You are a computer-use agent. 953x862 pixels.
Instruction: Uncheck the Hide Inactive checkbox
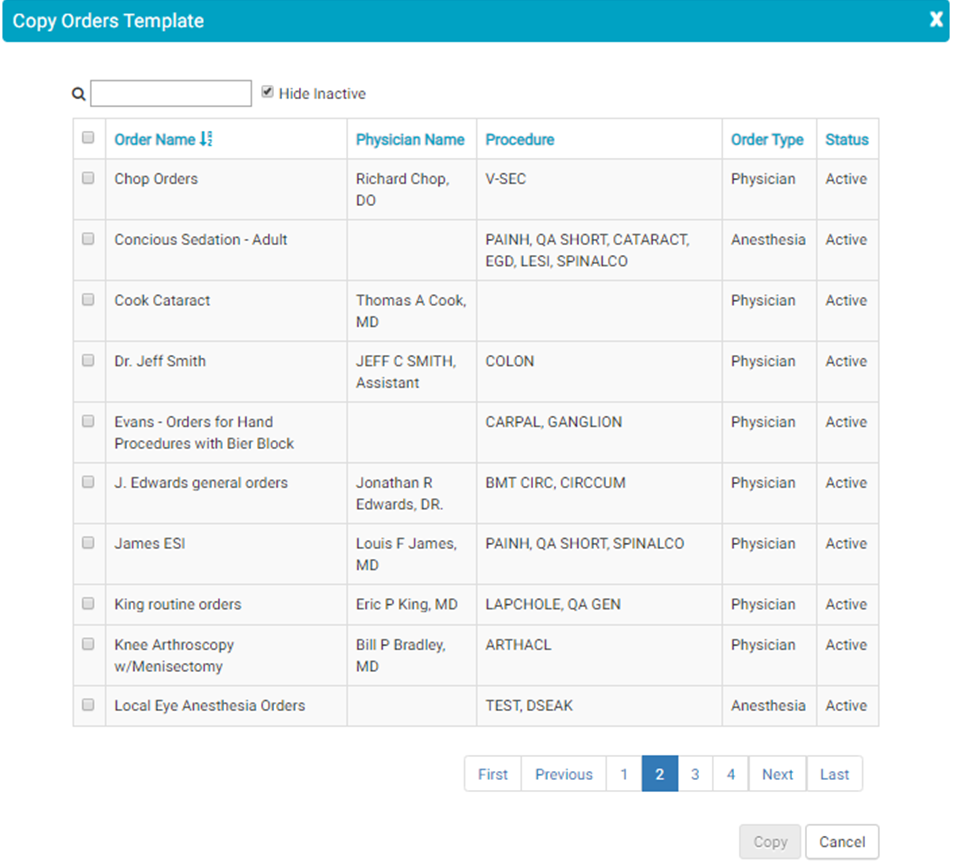tap(267, 92)
